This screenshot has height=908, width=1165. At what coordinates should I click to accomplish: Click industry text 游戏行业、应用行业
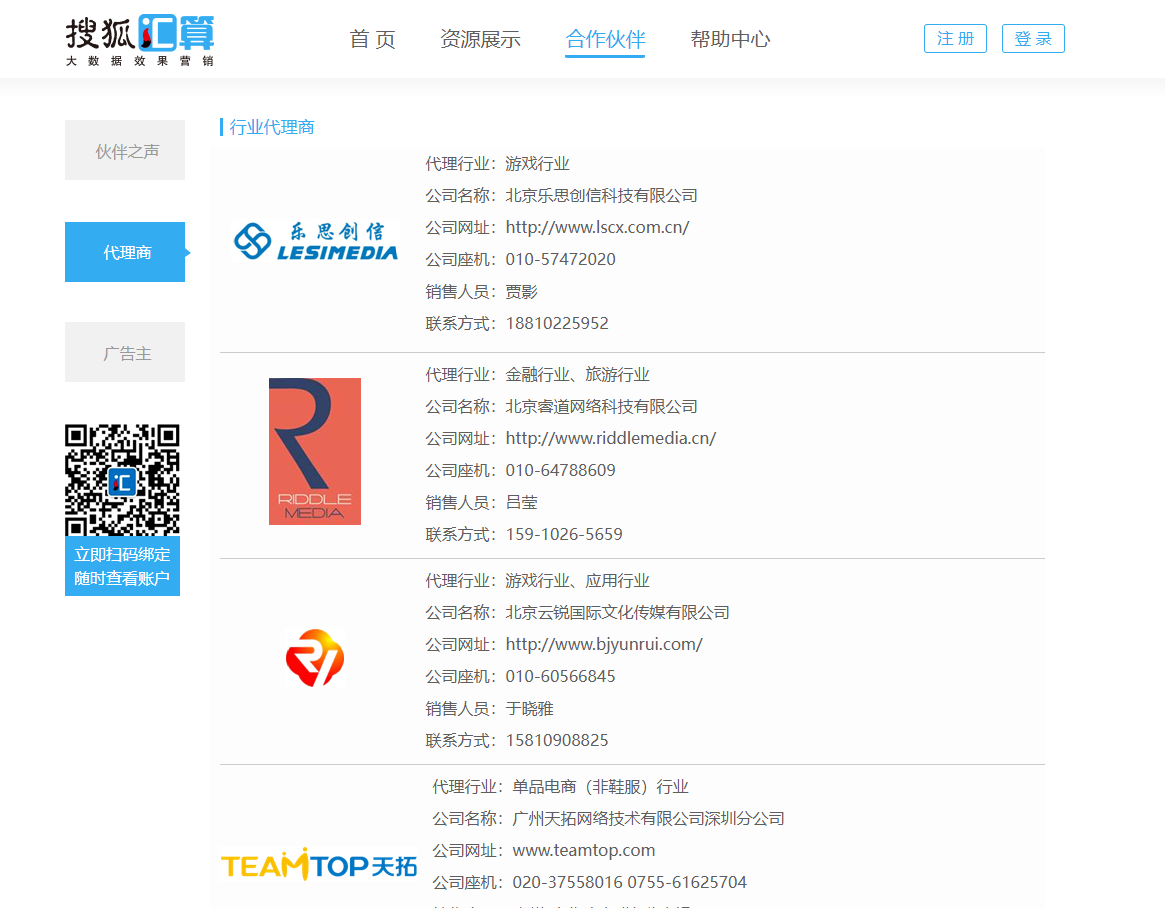tap(577, 580)
